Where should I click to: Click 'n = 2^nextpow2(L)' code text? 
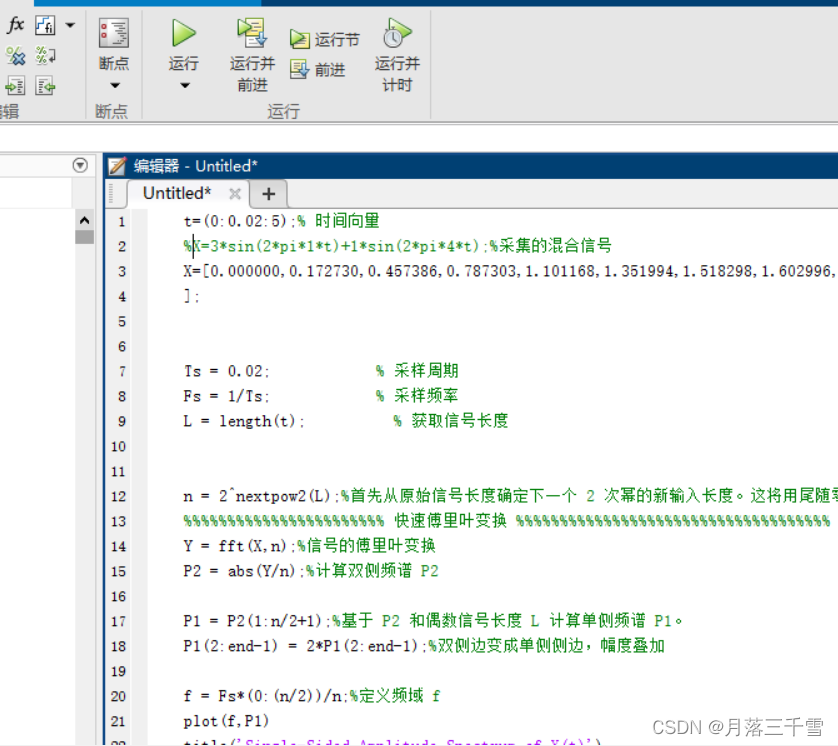point(257,496)
